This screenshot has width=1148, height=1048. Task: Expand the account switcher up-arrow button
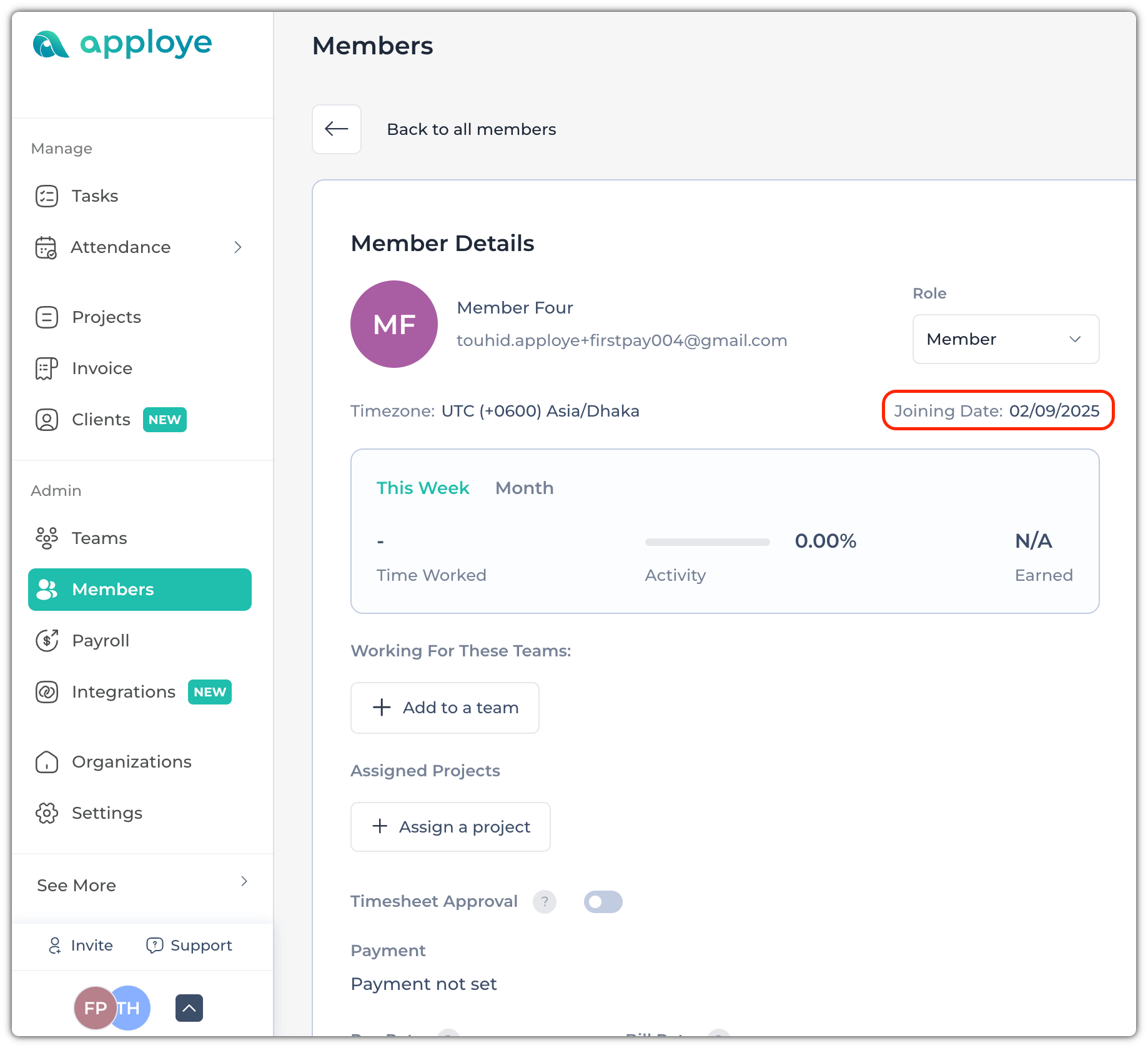tap(189, 1008)
